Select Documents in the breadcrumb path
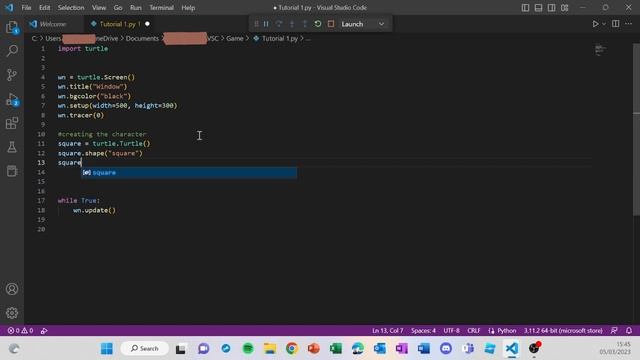The height and width of the screenshot is (360, 640). (142, 38)
